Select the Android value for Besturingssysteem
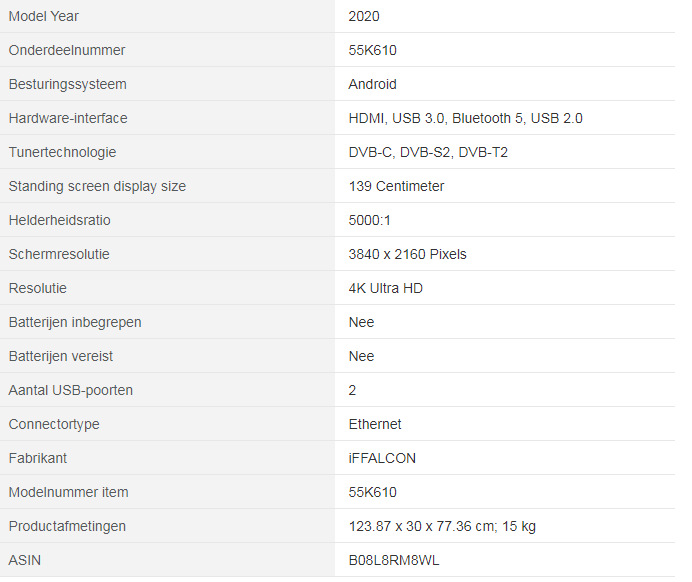 (x=372, y=84)
